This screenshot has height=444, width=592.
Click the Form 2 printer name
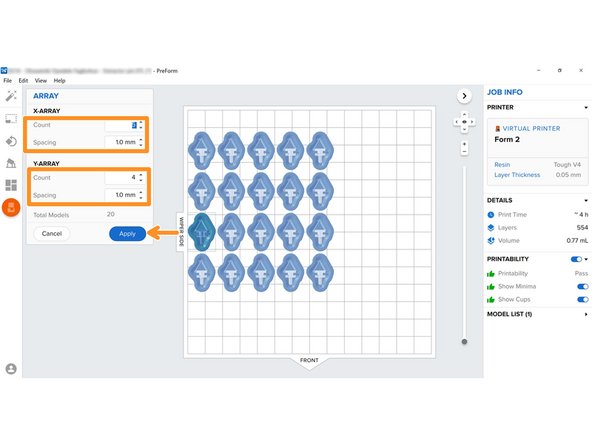pyautogui.click(x=507, y=139)
